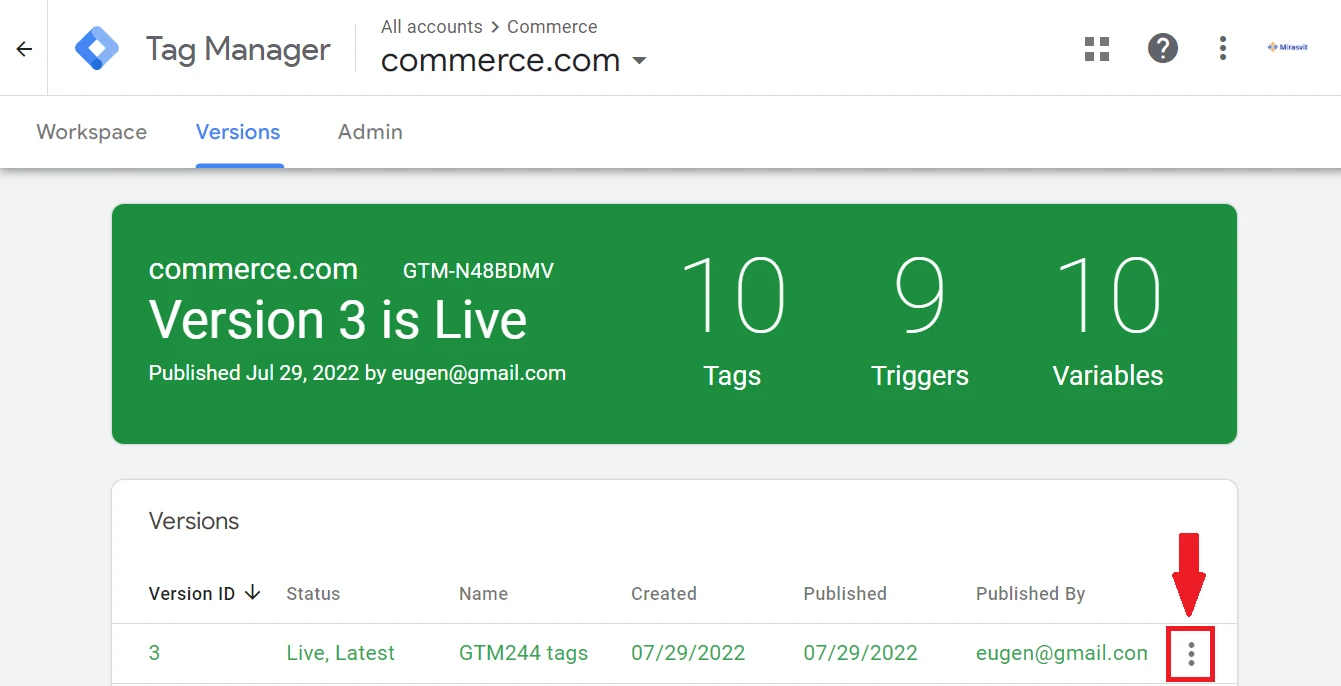Click the Mirasvit account avatar
The image size is (1341, 686).
[1287, 47]
